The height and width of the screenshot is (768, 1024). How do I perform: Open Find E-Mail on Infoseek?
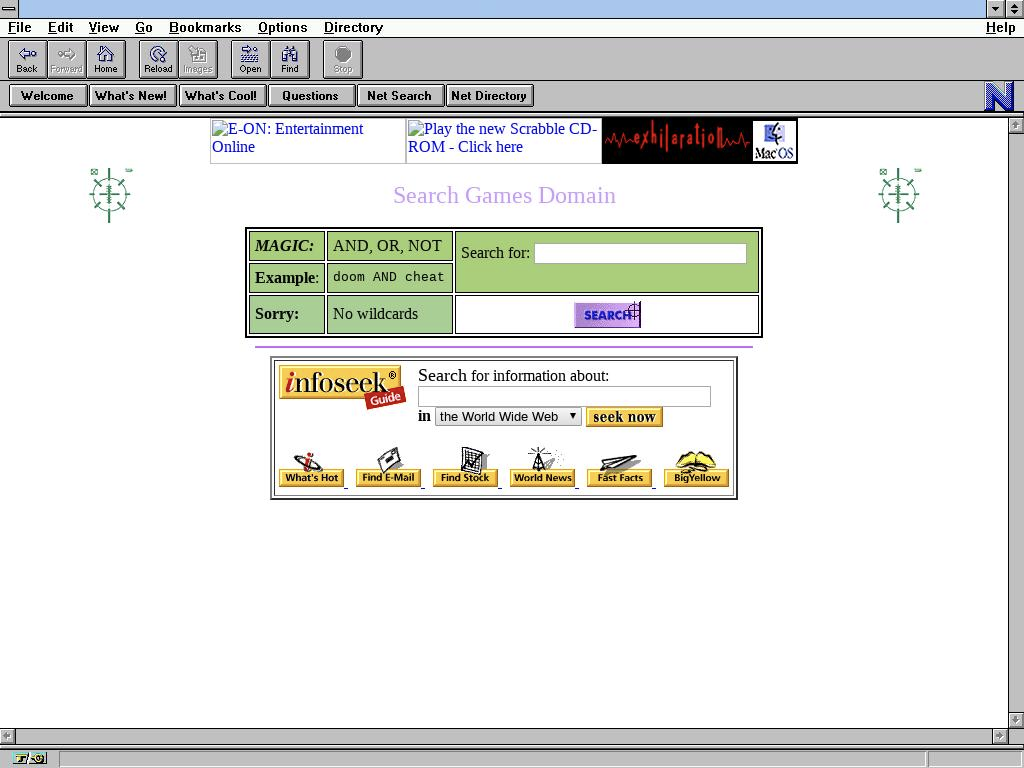[x=388, y=468]
